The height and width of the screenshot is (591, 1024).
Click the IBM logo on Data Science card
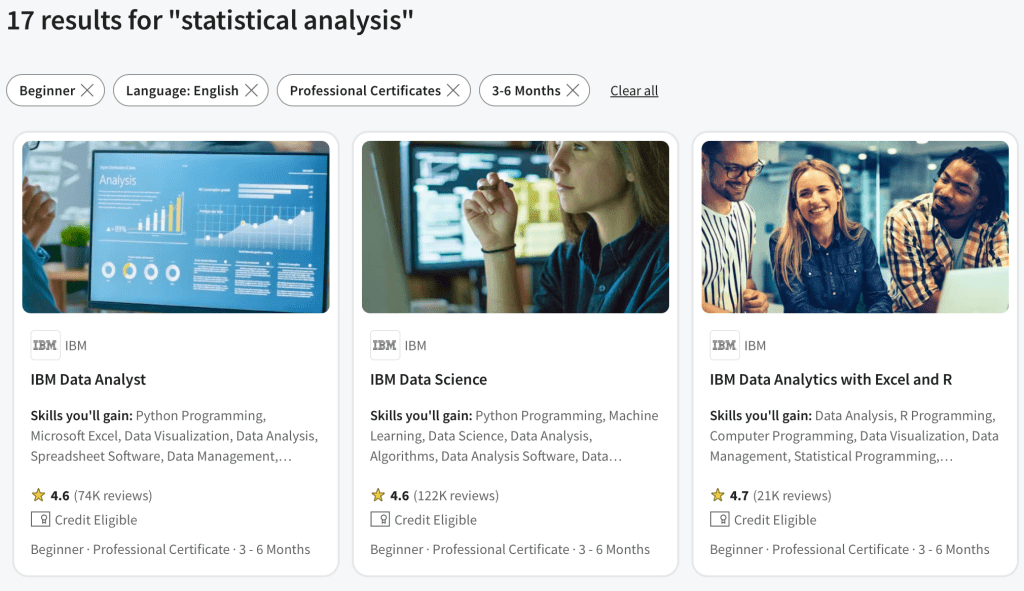coord(385,346)
